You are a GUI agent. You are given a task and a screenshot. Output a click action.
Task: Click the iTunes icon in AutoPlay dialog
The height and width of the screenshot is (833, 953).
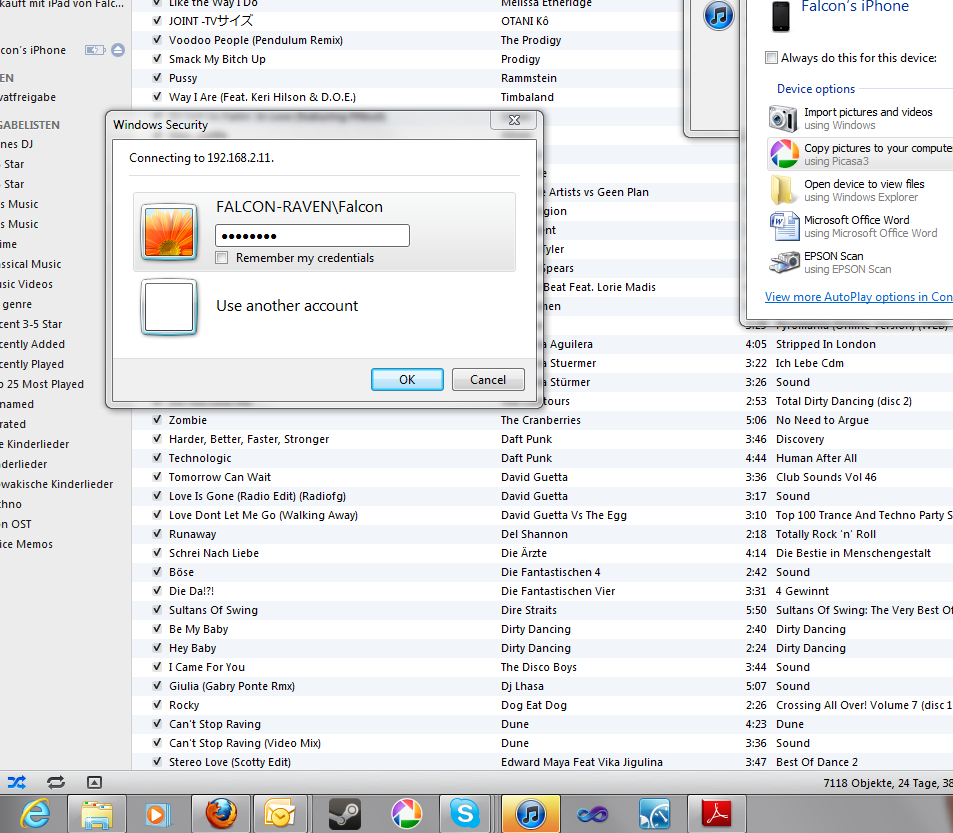point(718,15)
